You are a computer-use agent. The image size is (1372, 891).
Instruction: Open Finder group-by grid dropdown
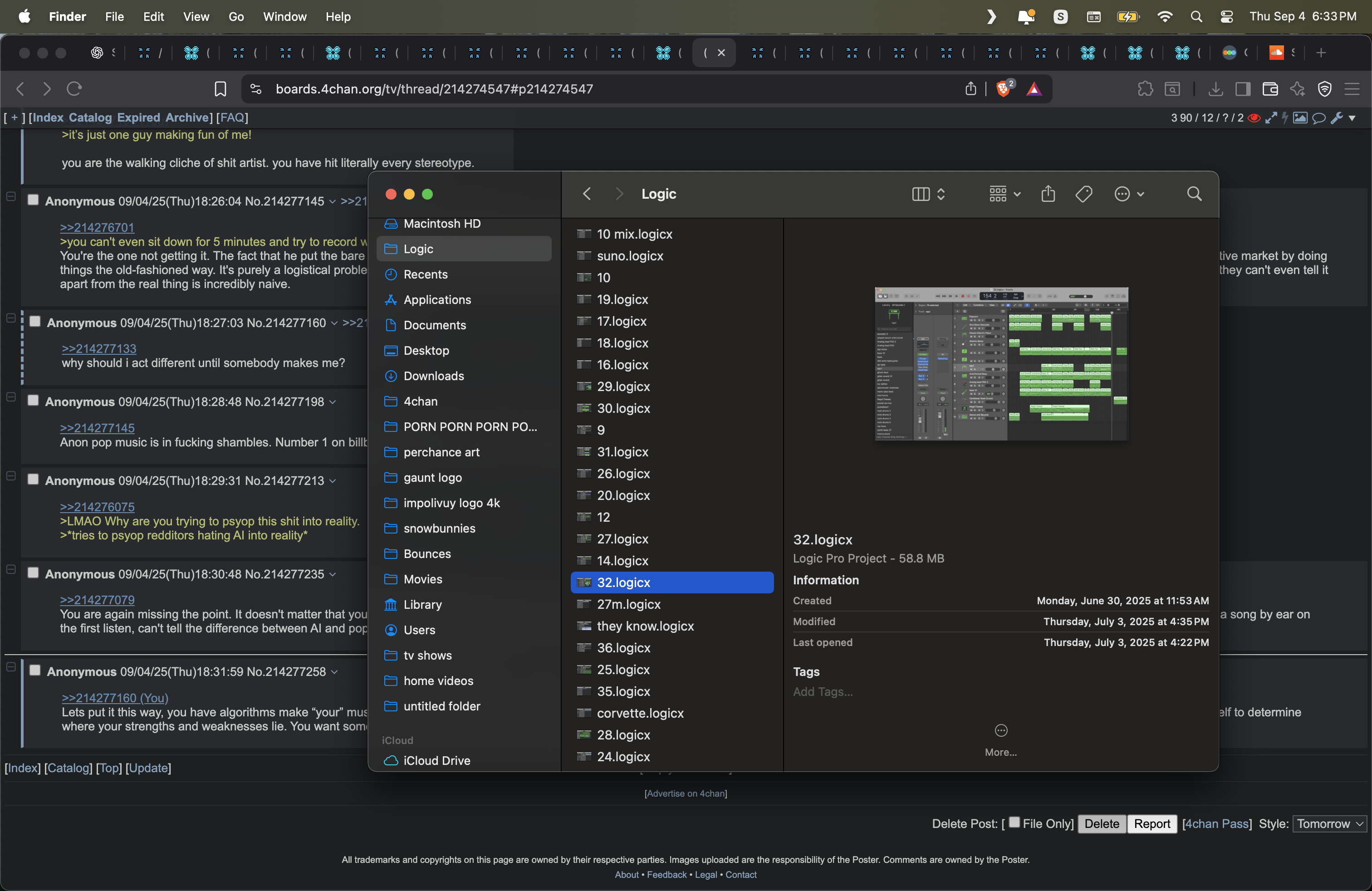[1004, 194]
